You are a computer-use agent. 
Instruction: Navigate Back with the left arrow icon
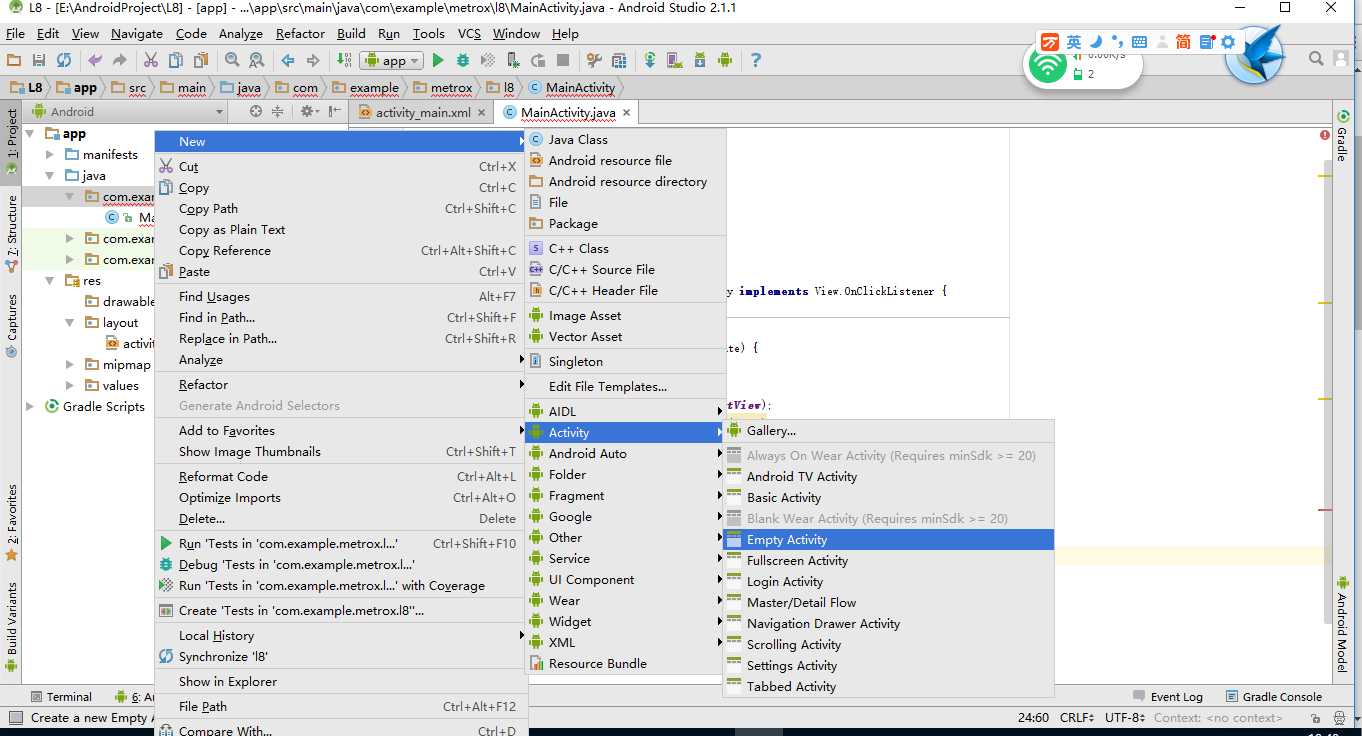pos(287,60)
